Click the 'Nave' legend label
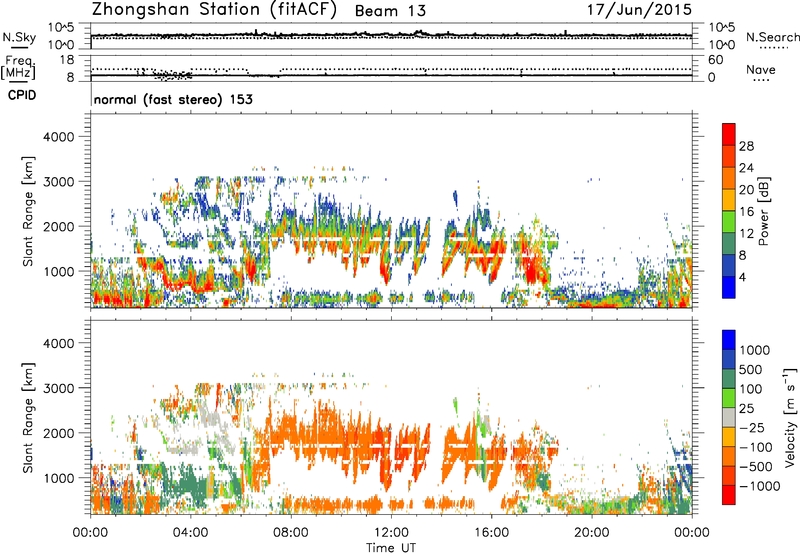 pos(761,70)
